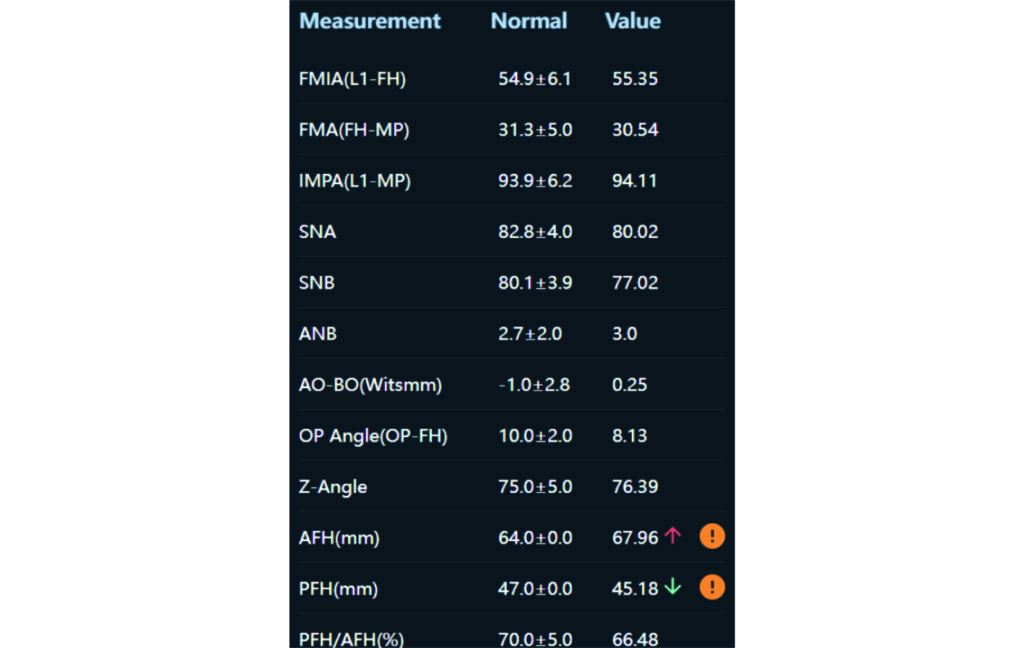Click the Value column header

point(633,21)
